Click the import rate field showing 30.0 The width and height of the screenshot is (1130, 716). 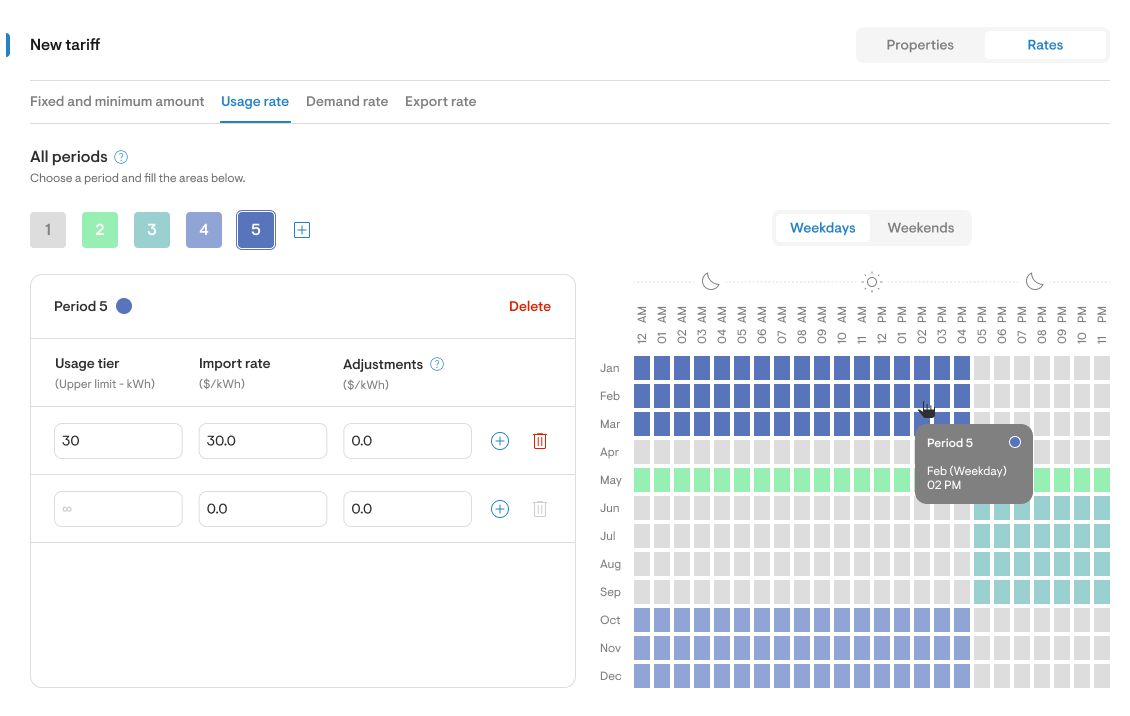(262, 441)
